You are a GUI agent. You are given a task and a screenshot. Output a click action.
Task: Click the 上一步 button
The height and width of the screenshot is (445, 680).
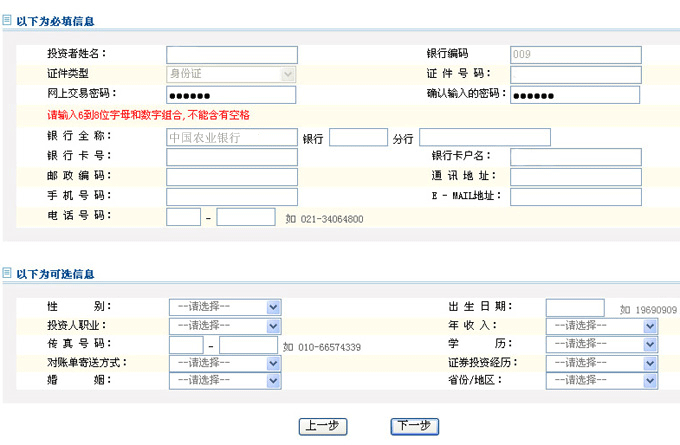pyautogui.click(x=323, y=426)
